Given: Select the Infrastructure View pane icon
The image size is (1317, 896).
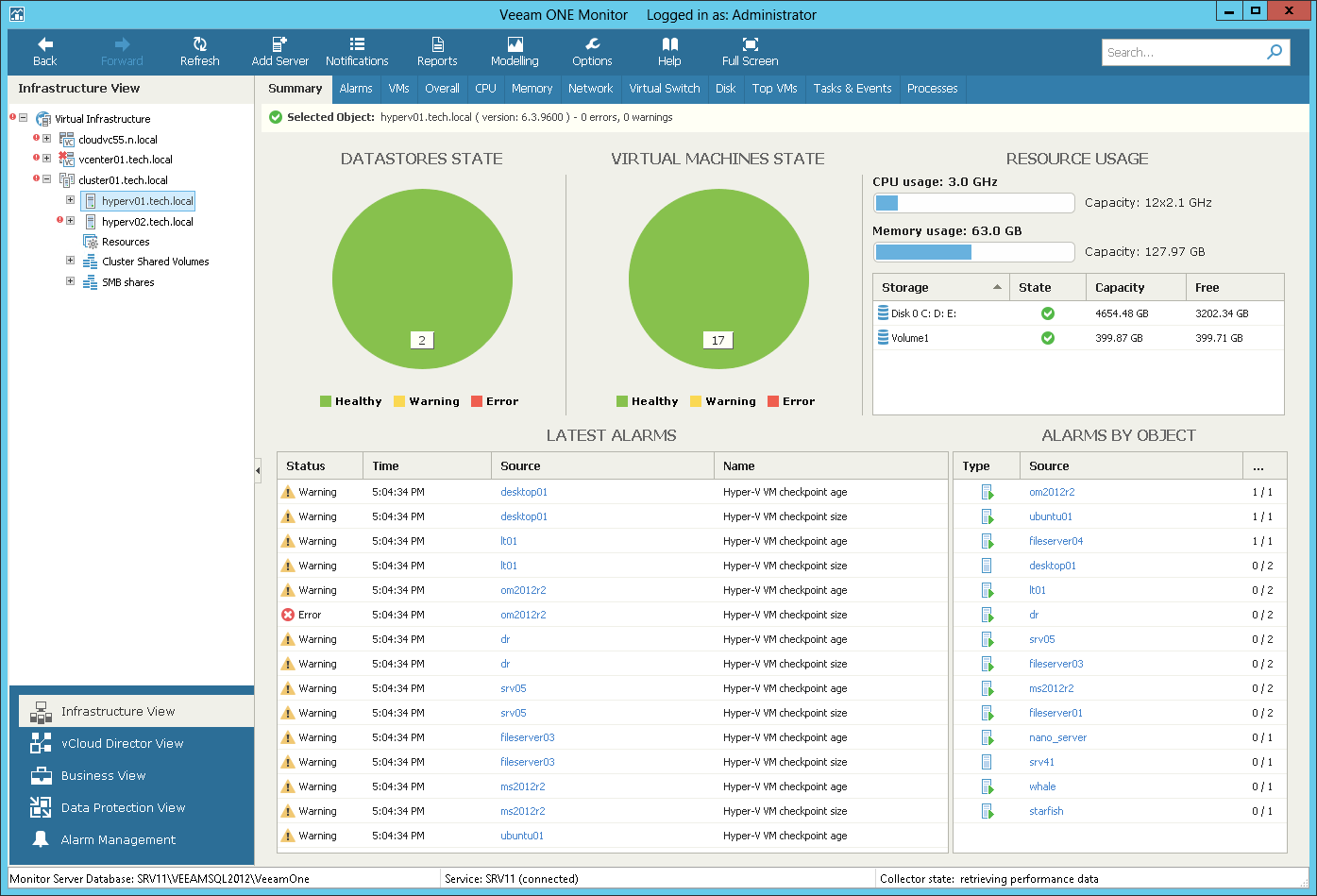Looking at the screenshot, I should pos(41,712).
